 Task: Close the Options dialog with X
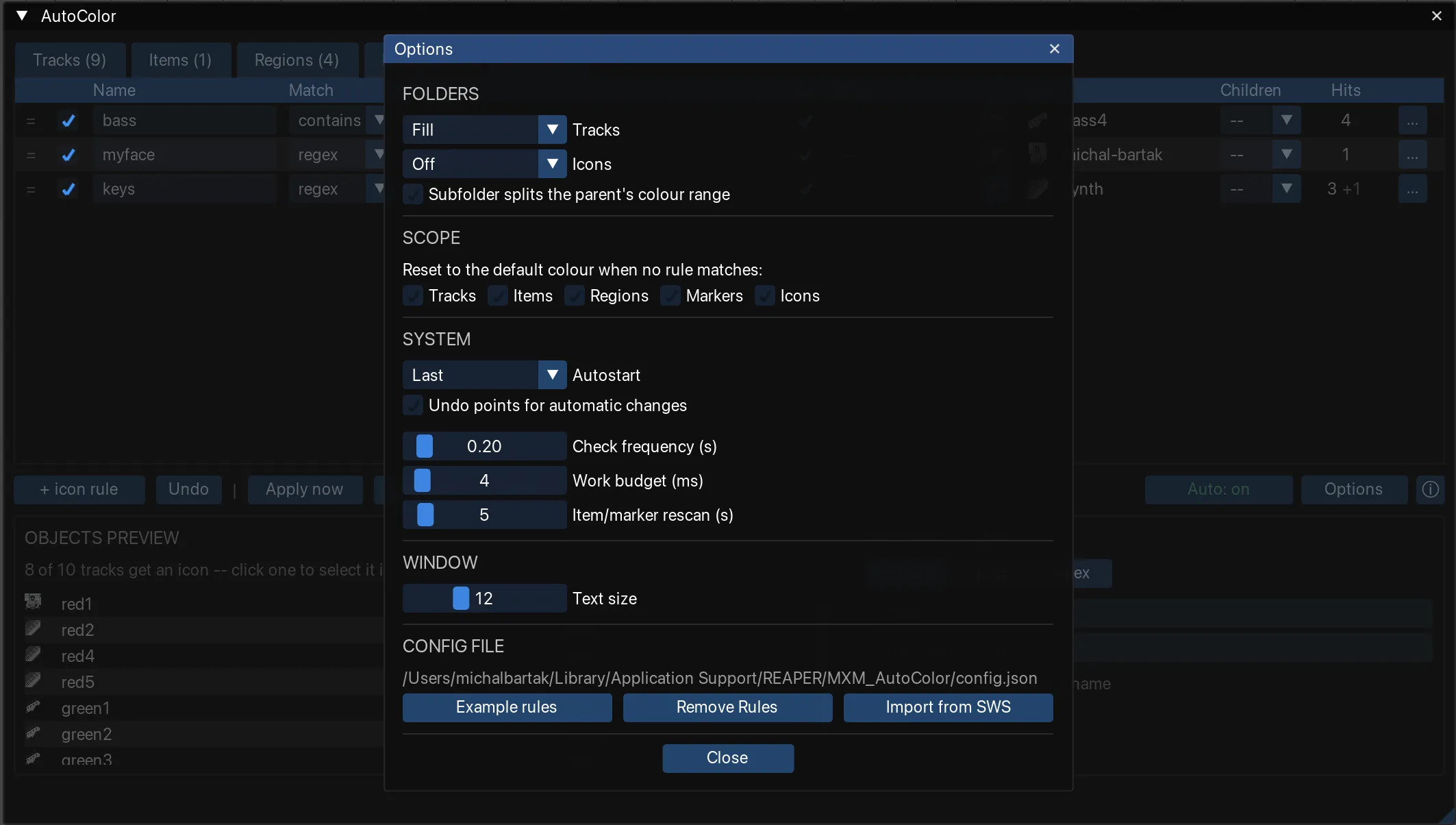[x=1055, y=49]
